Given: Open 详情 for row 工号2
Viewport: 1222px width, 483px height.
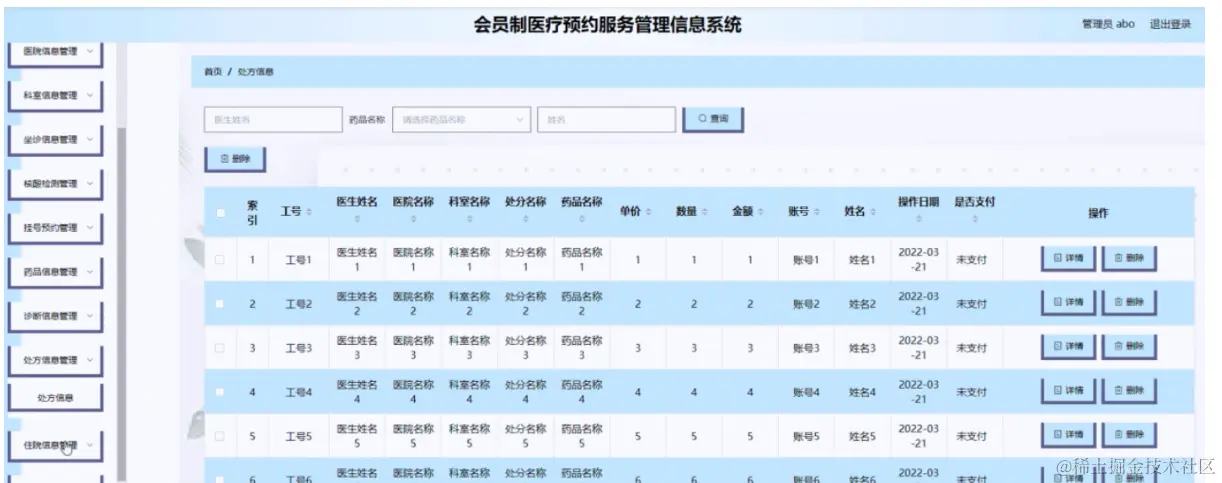Looking at the screenshot, I should [1068, 303].
